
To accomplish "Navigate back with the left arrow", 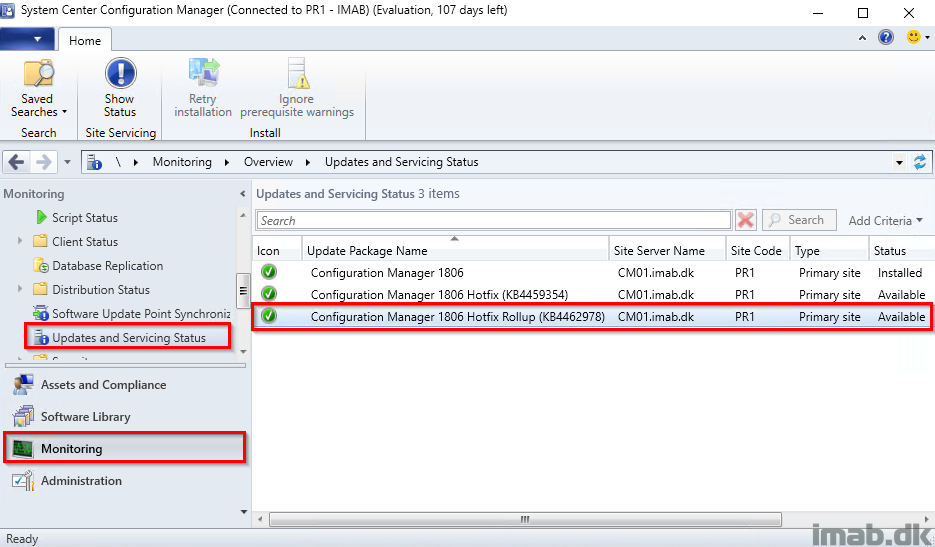I will pos(16,162).
